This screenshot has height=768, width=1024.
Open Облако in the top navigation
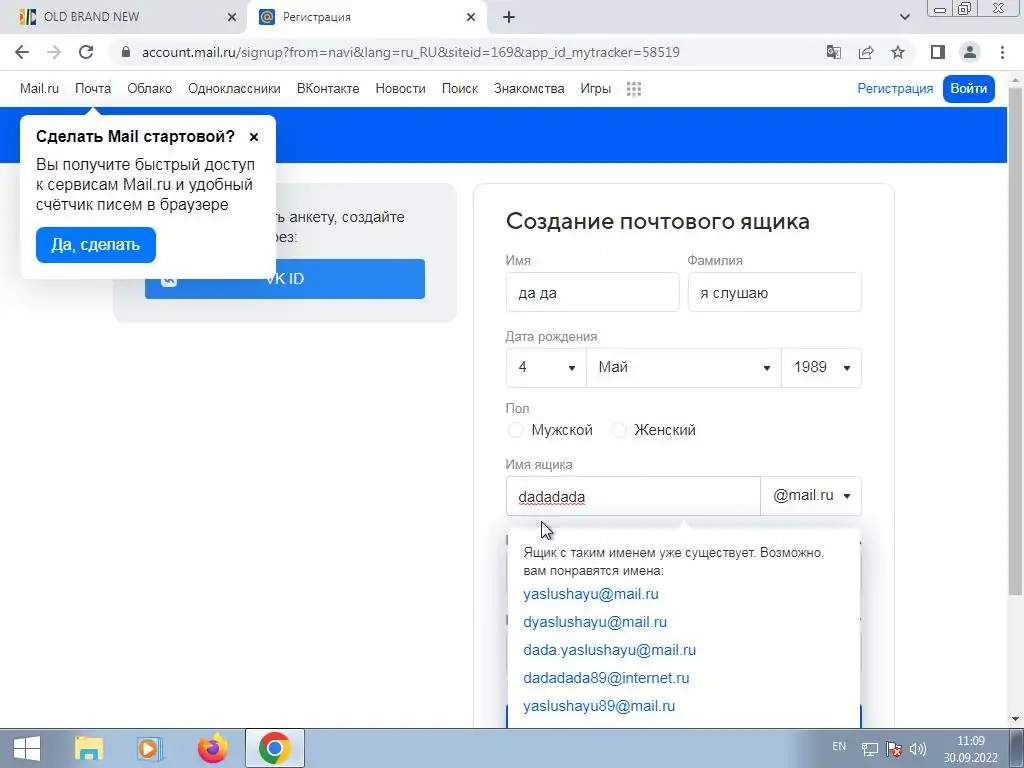click(150, 89)
